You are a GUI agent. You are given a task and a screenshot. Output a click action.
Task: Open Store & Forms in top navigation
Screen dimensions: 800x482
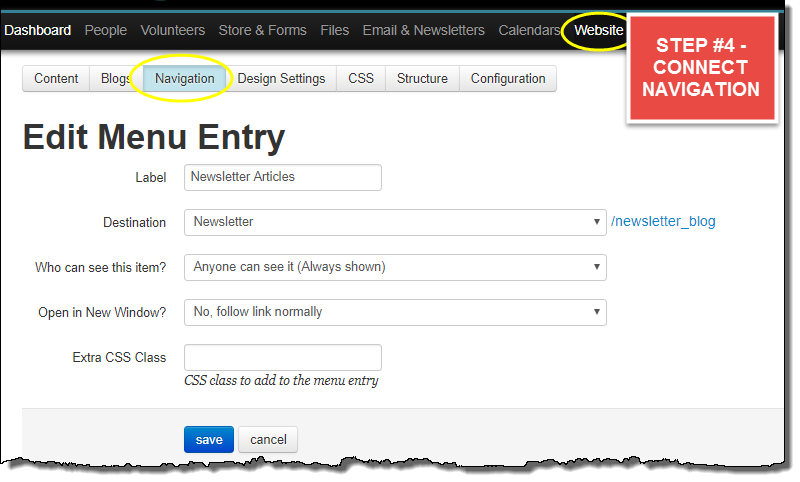[x=262, y=30]
